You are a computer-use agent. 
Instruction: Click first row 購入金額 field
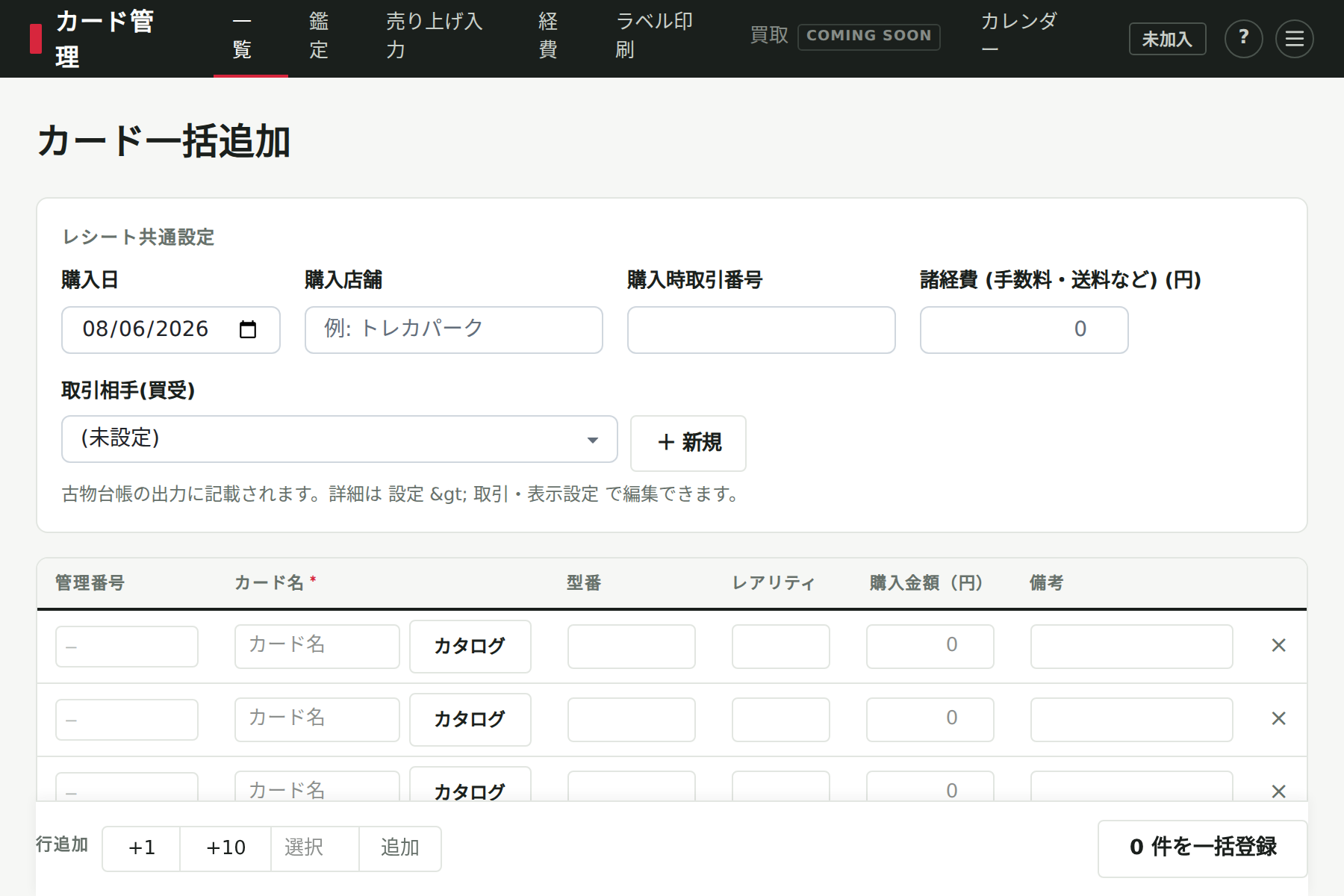point(930,647)
